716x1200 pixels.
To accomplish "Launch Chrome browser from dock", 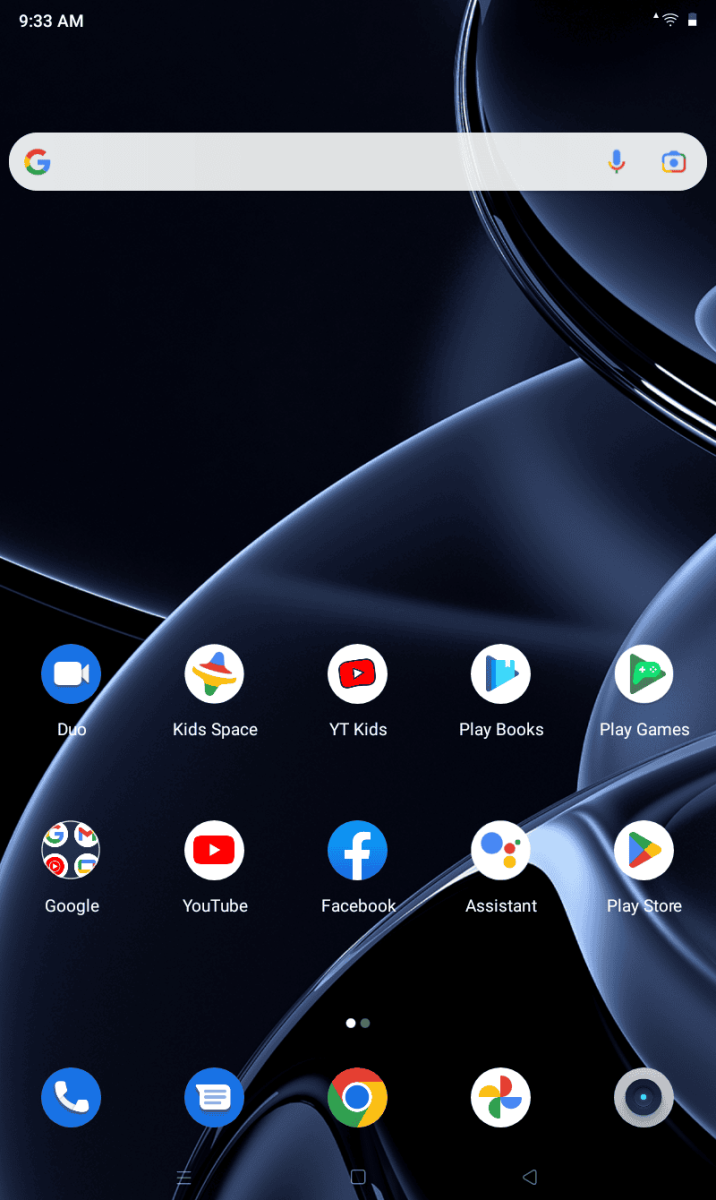I will [x=358, y=1098].
